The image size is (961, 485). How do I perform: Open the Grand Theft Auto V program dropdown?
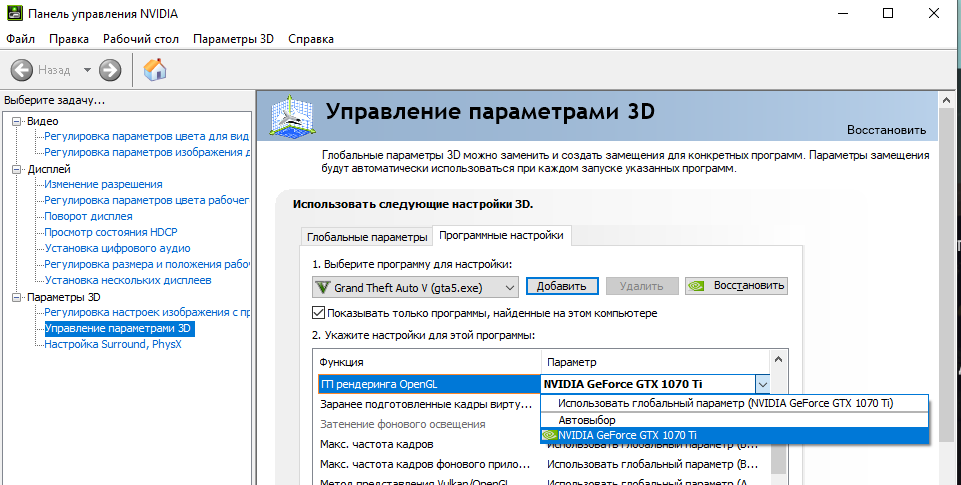tap(416, 287)
